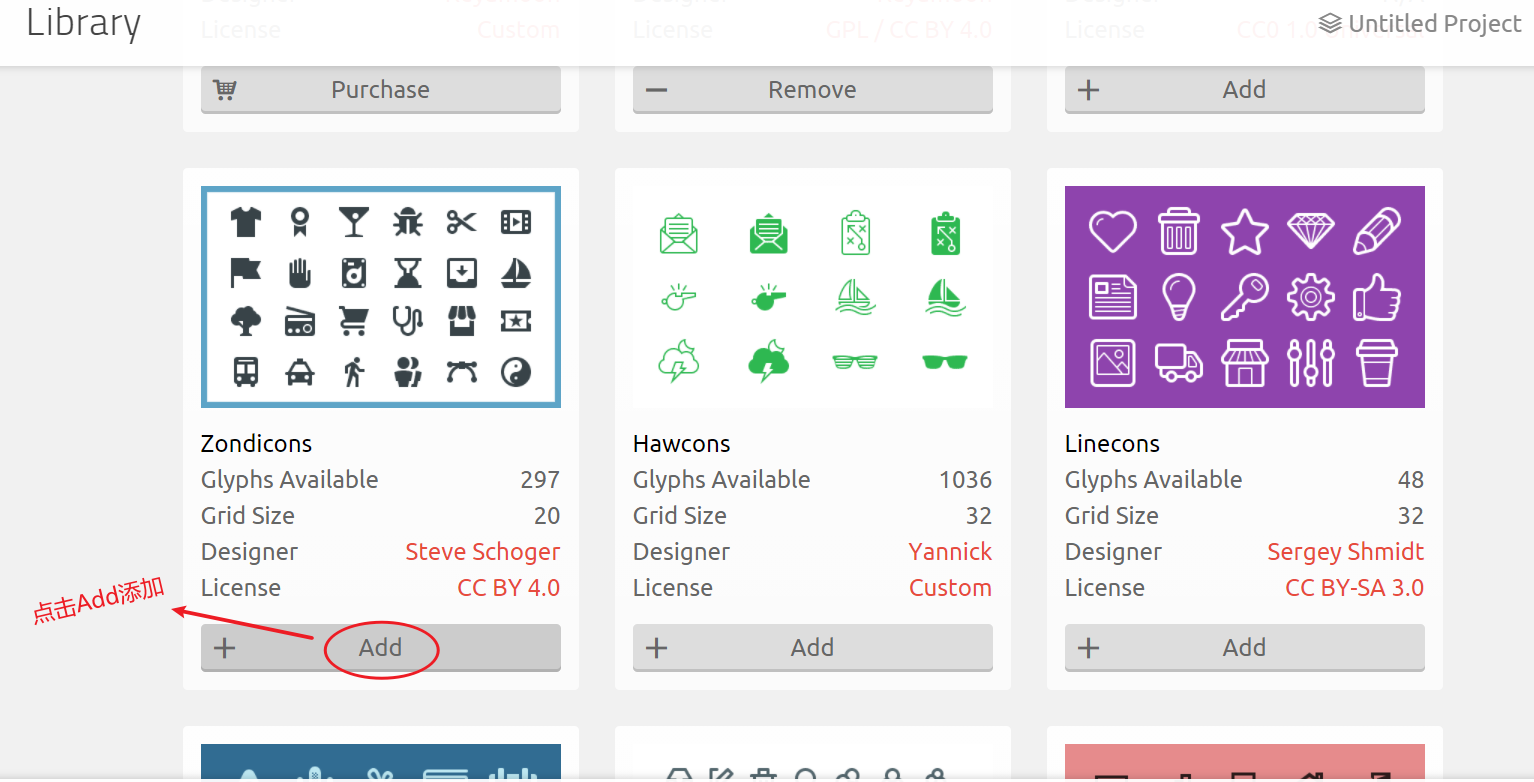Viewport: 1534px width, 782px height.
Task: Open designer link Yannick
Action: coord(951,552)
